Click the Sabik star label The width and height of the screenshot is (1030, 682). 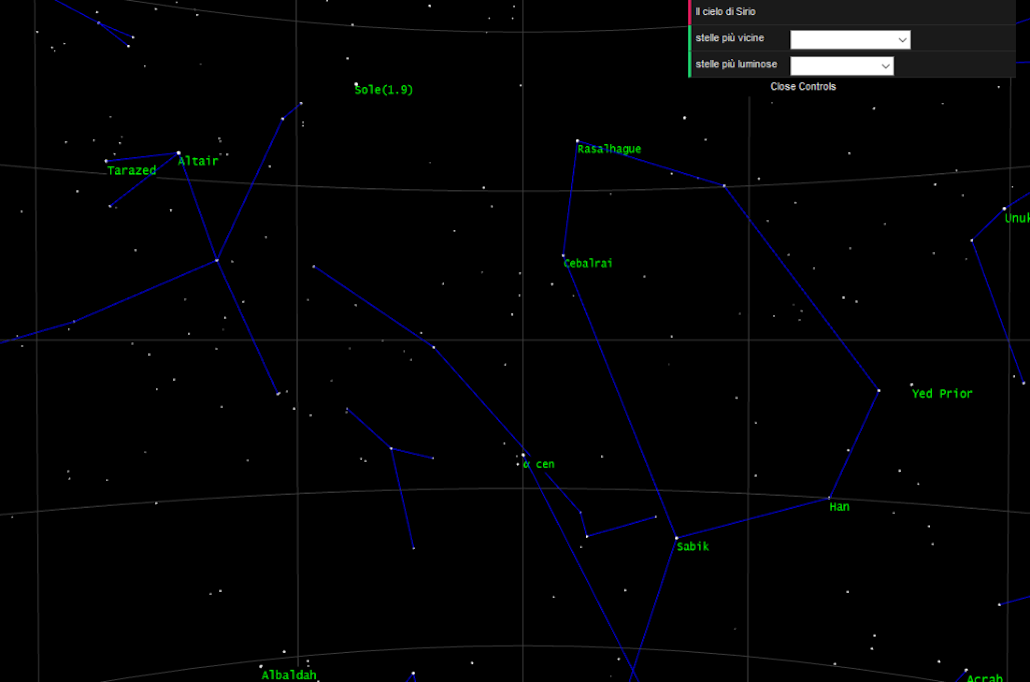(x=692, y=547)
